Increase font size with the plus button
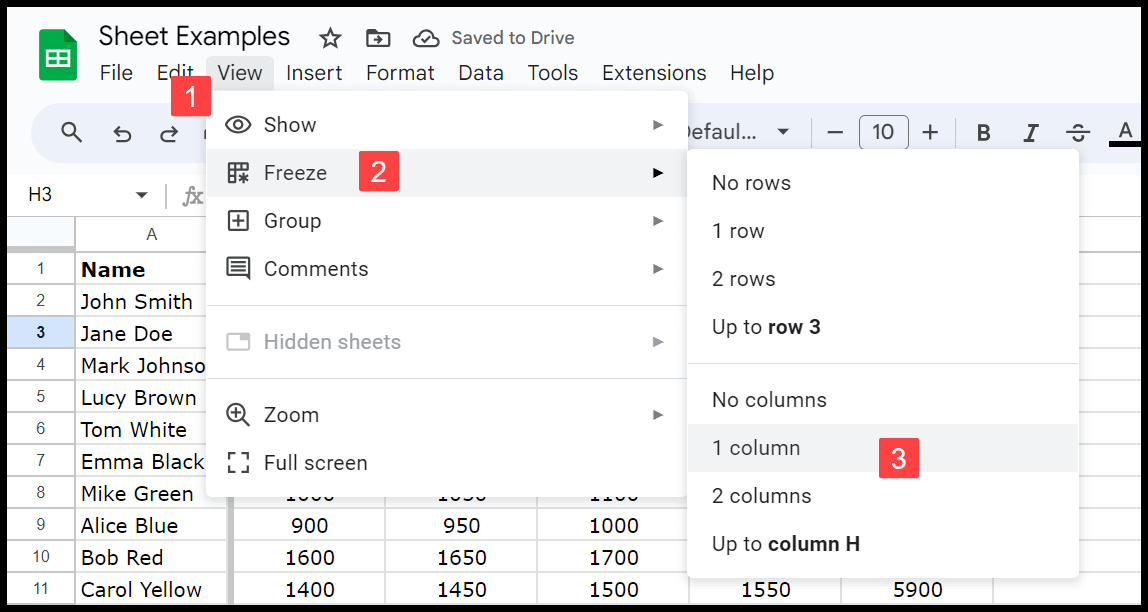Image resolution: width=1148 pixels, height=612 pixels. [930, 133]
